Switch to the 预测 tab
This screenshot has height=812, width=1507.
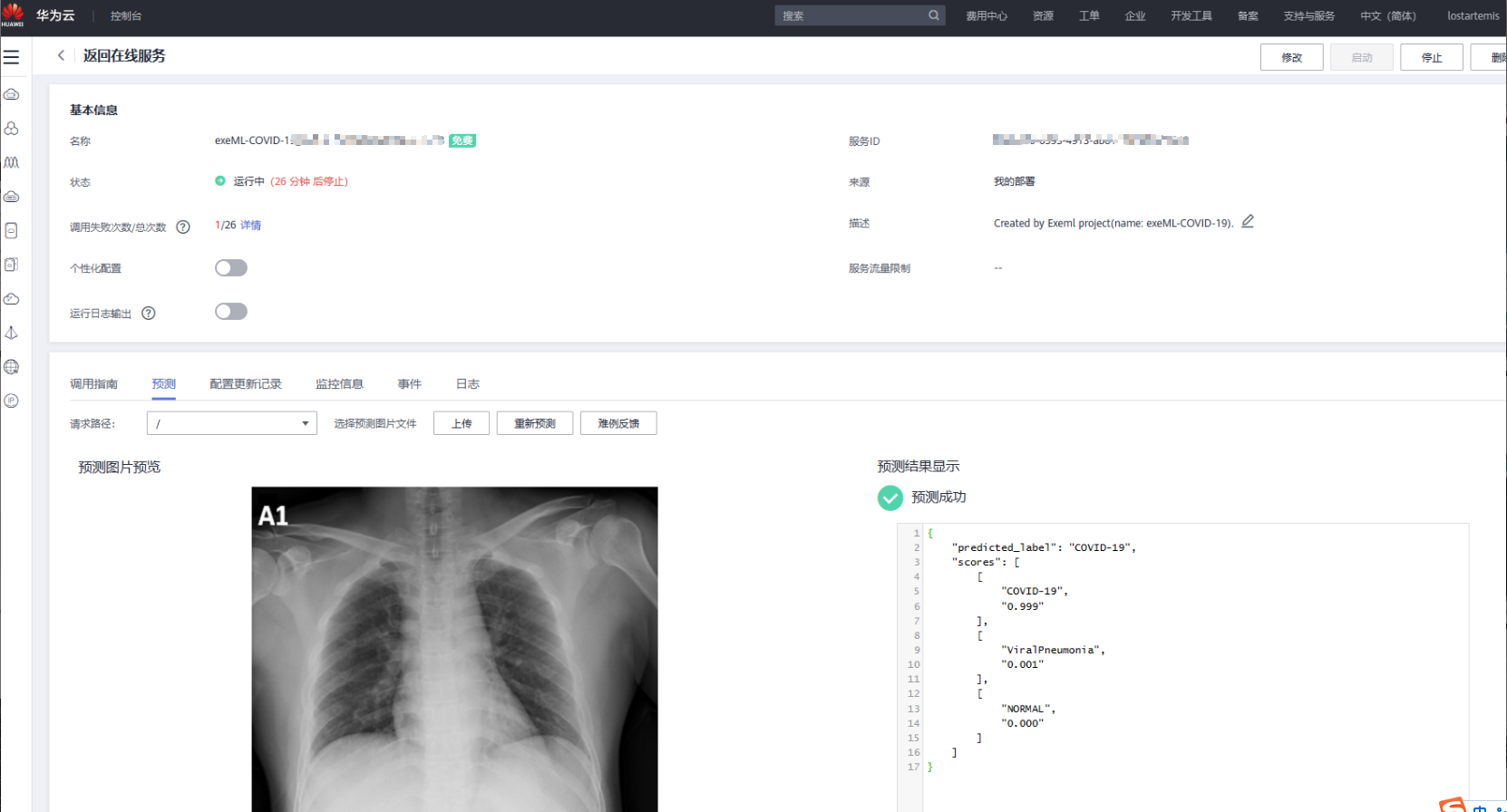coord(164,384)
